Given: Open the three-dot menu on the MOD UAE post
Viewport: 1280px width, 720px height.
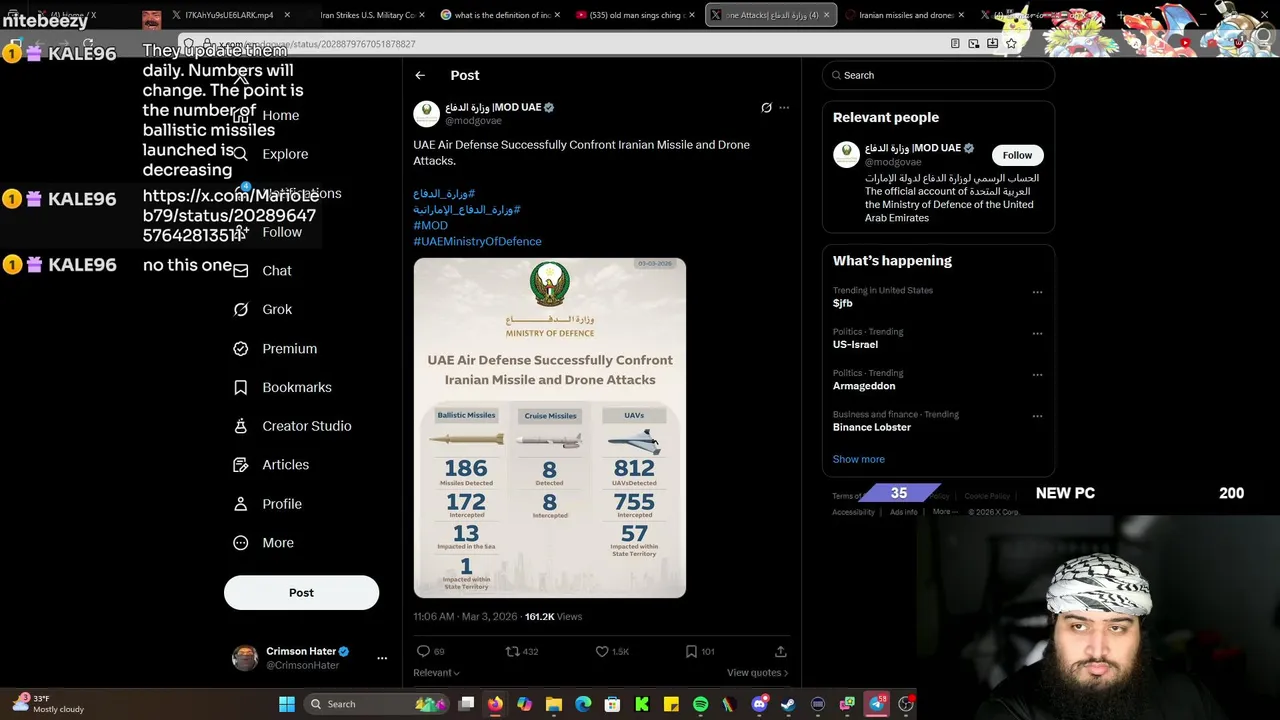Looking at the screenshot, I should tap(784, 107).
